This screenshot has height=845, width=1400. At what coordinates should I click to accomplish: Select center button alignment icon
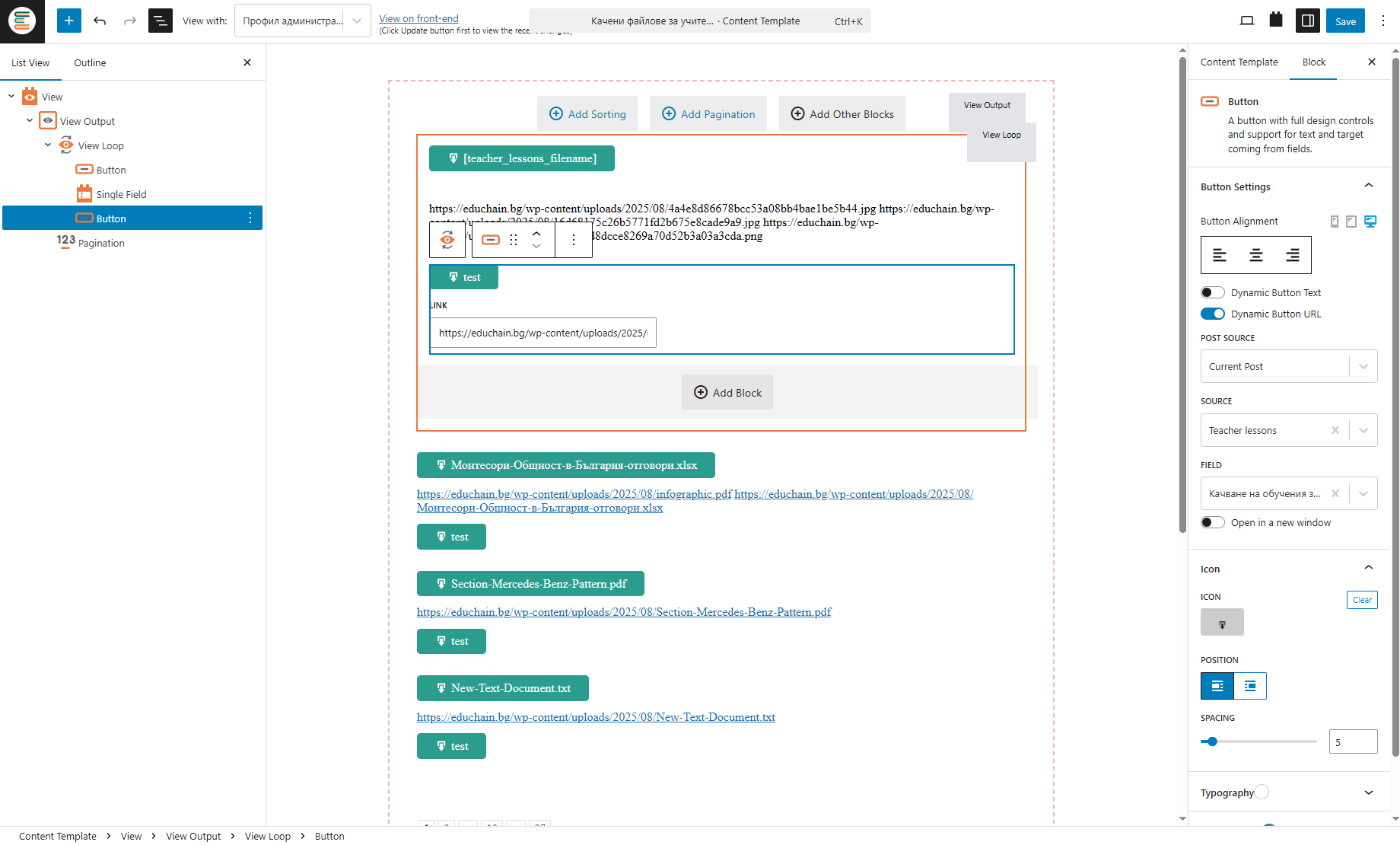[1255, 255]
